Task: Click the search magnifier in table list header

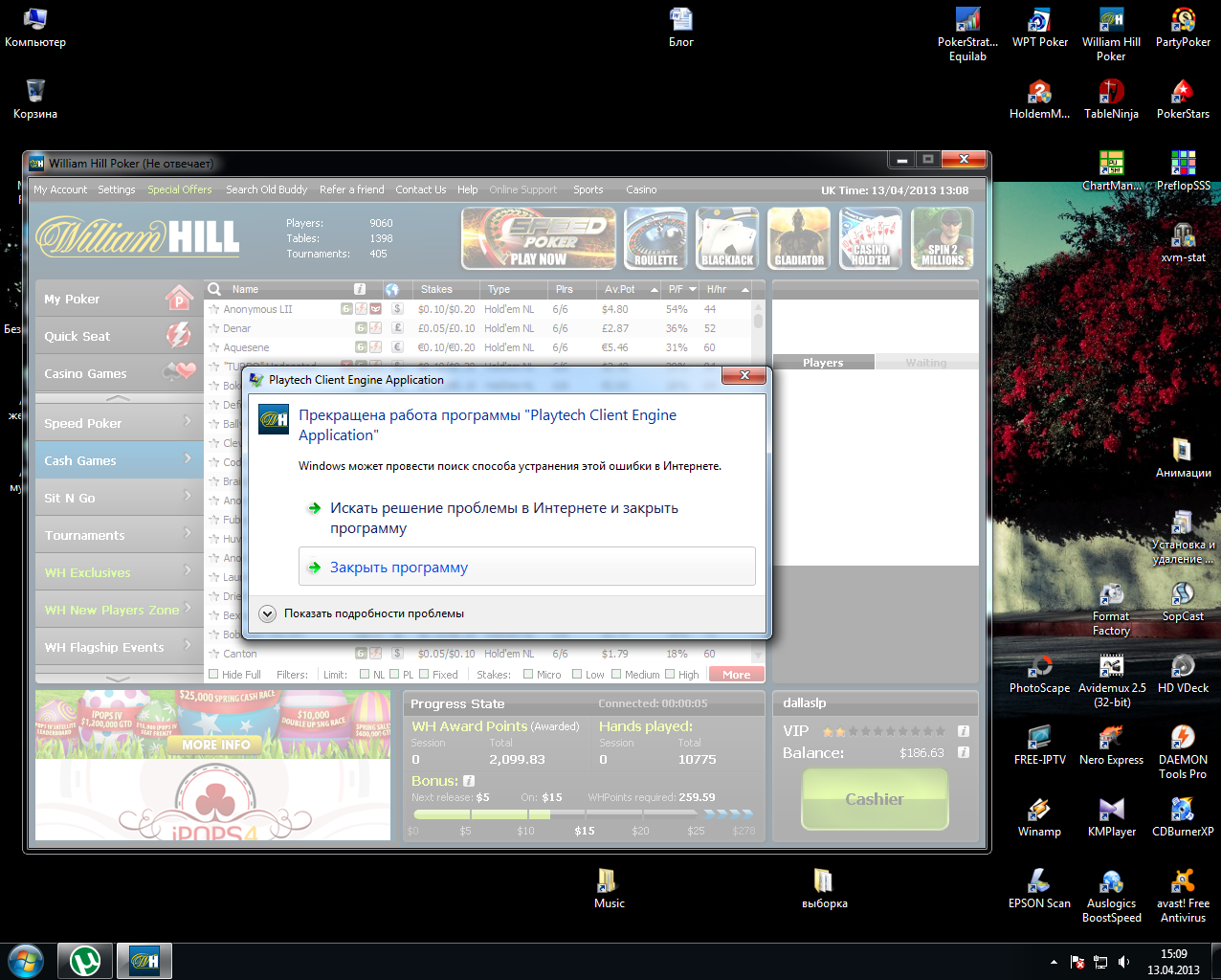Action: (214, 288)
